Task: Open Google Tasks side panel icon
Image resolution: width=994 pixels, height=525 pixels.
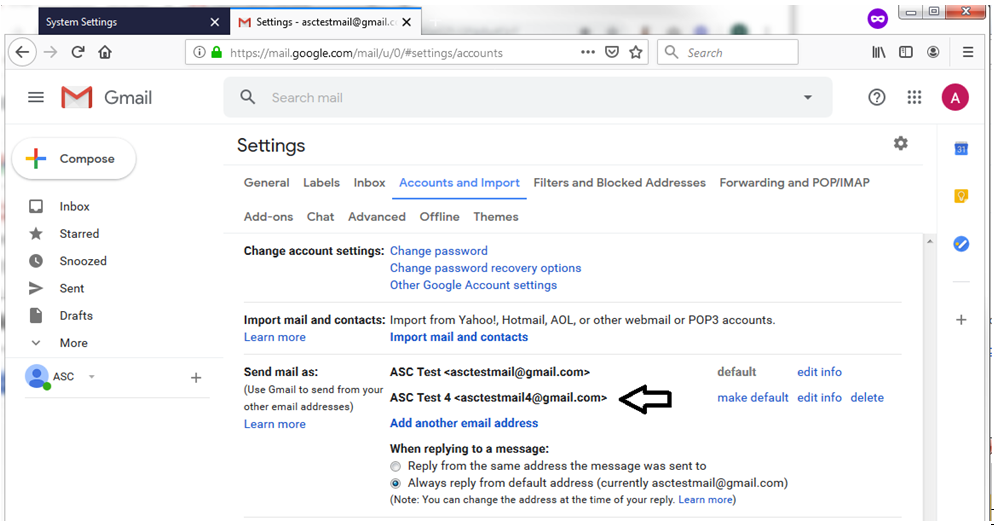Action: coord(961,243)
